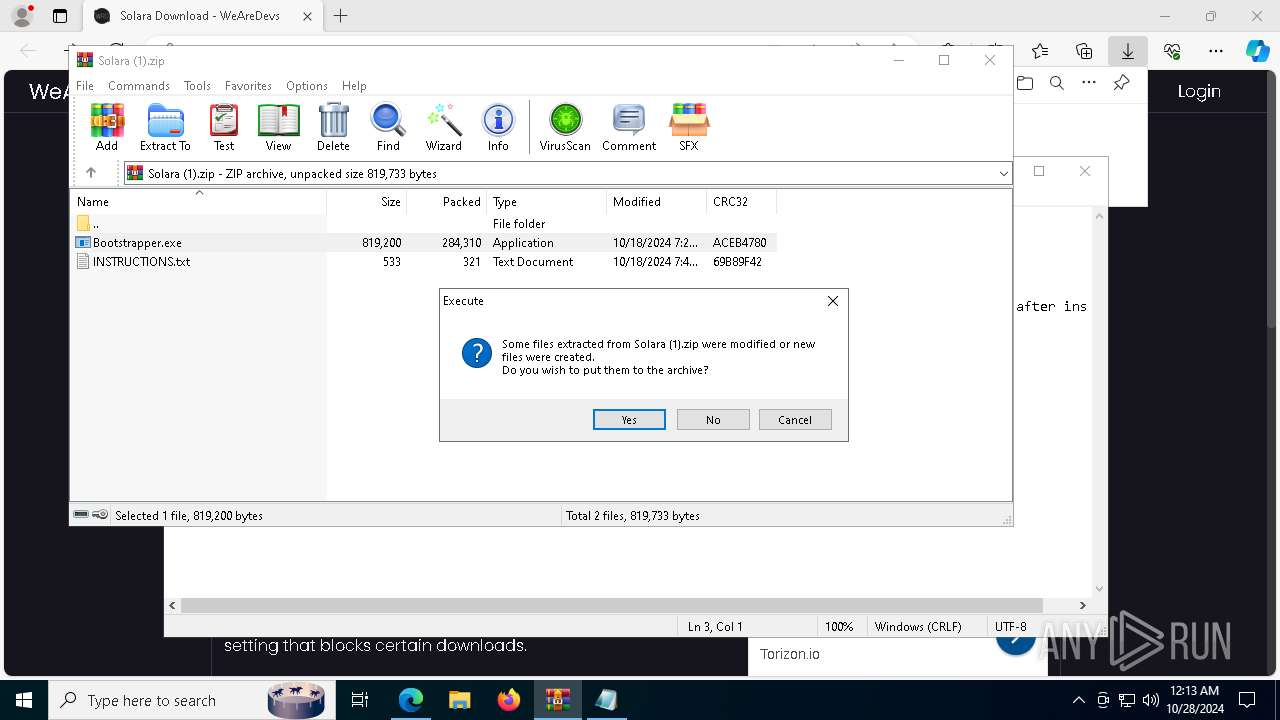Click the Login link on WeAreDevs
The height and width of the screenshot is (720, 1280).
(x=1199, y=91)
